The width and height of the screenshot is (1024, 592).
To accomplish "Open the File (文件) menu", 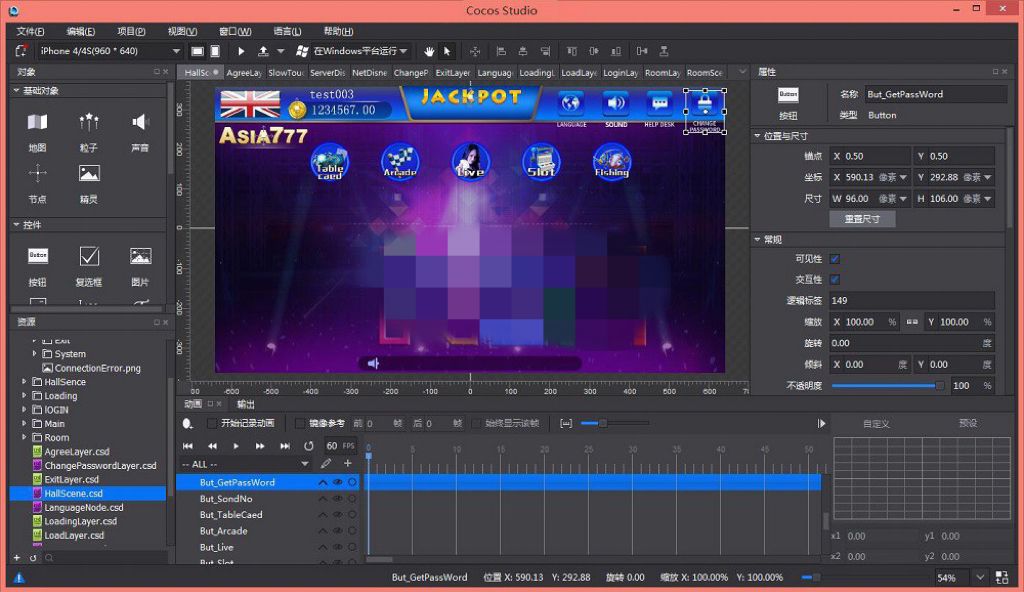I will (x=30, y=31).
